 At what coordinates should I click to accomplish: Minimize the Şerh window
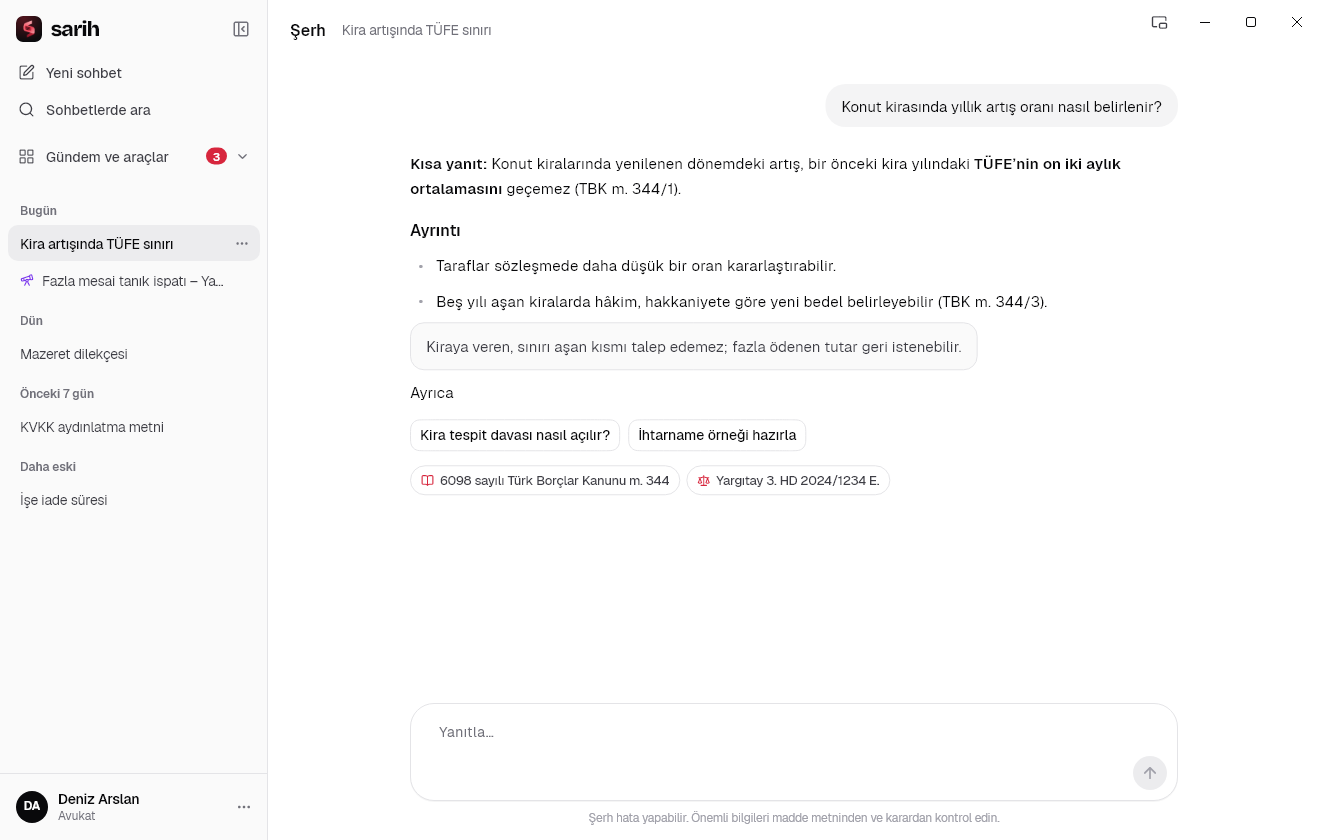click(1206, 22)
